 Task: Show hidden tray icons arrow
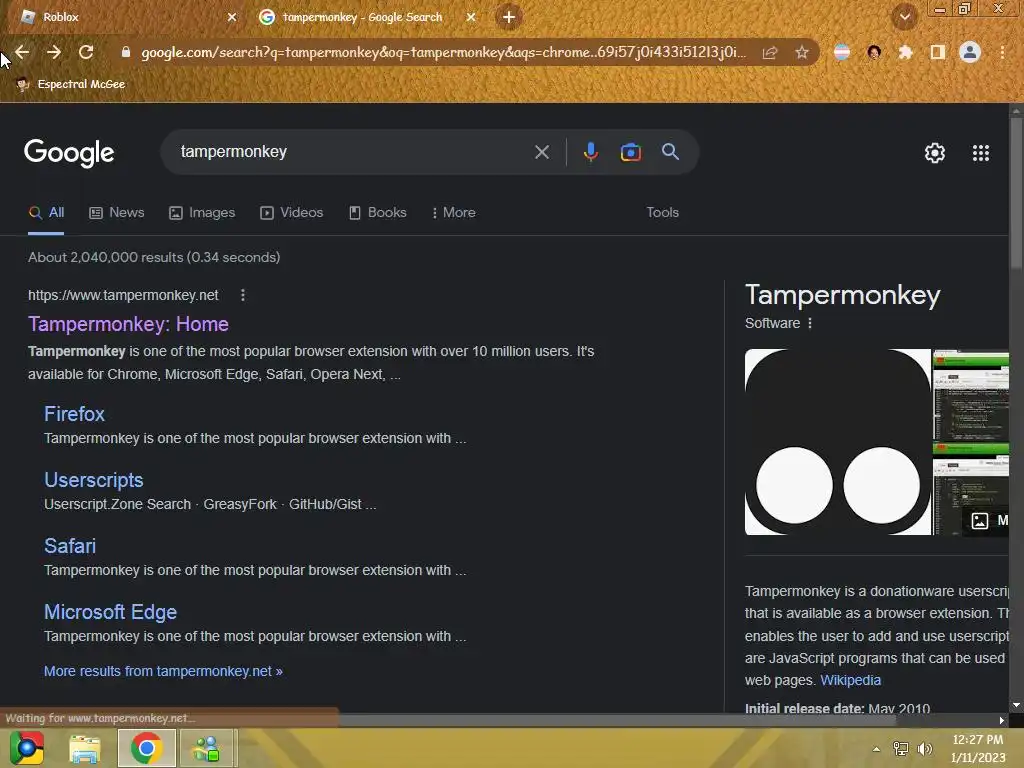coord(876,749)
